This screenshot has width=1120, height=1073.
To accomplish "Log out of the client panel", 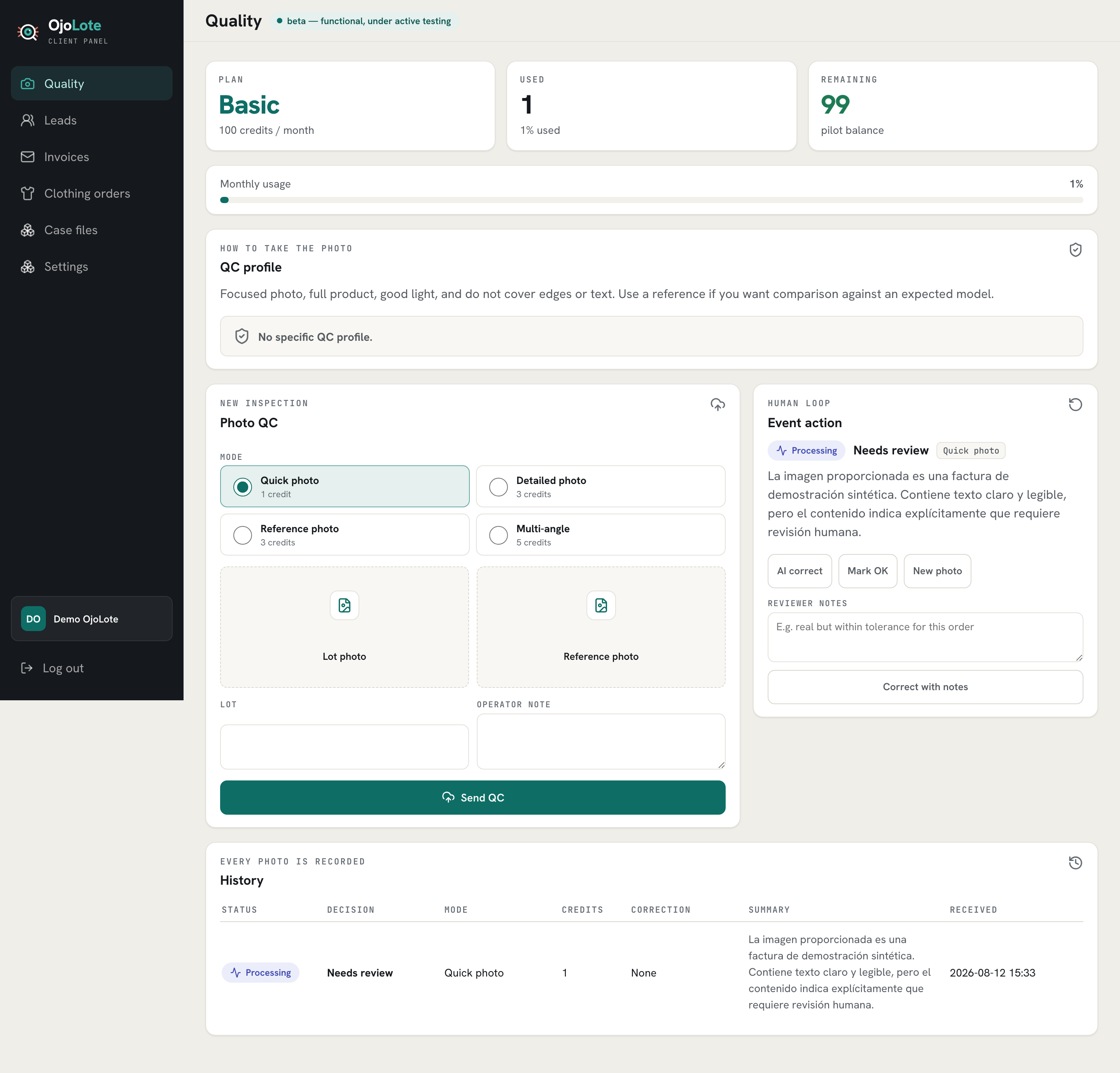I will (91, 668).
